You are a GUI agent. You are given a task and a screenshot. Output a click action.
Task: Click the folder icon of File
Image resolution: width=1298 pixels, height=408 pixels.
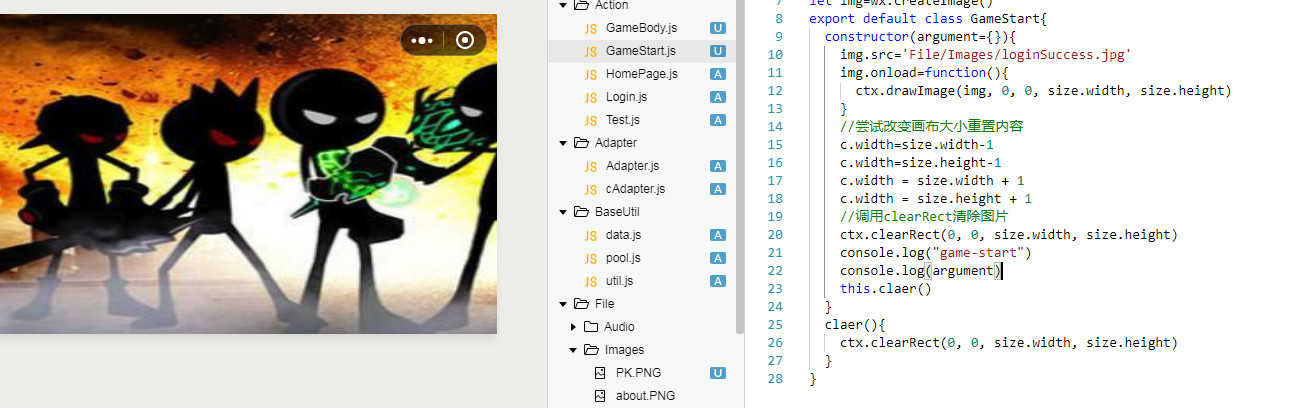coord(581,304)
